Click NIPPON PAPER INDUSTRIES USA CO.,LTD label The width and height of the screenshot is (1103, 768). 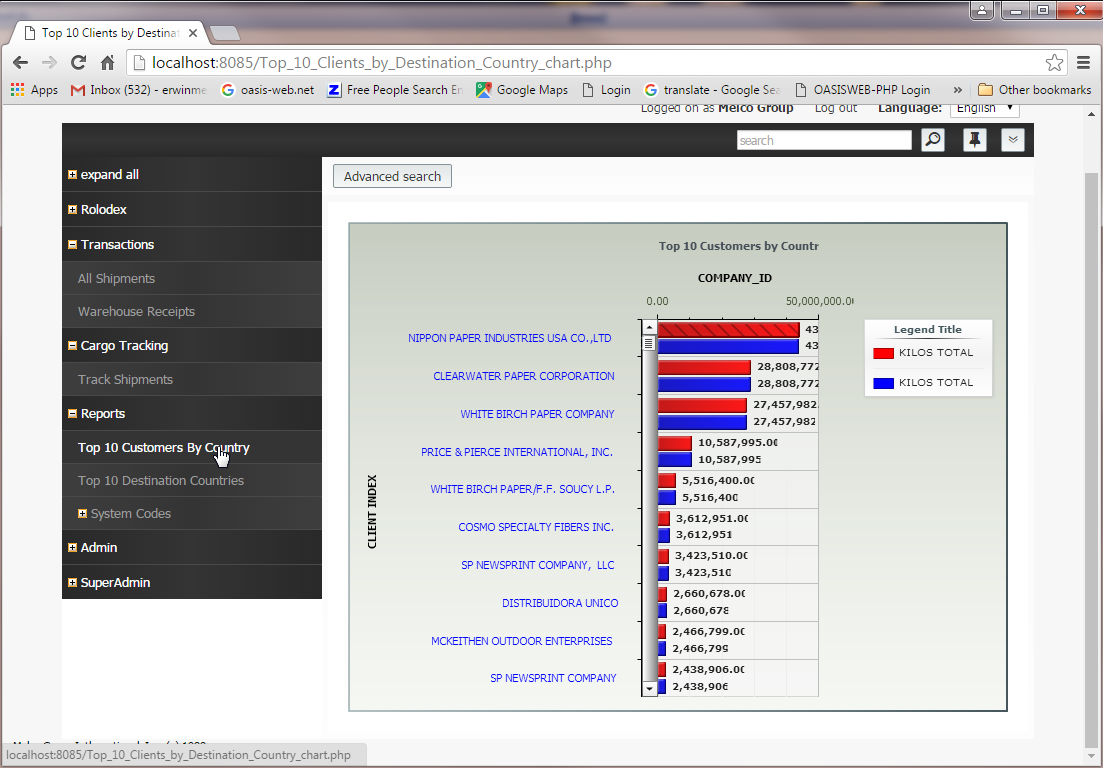pos(510,338)
